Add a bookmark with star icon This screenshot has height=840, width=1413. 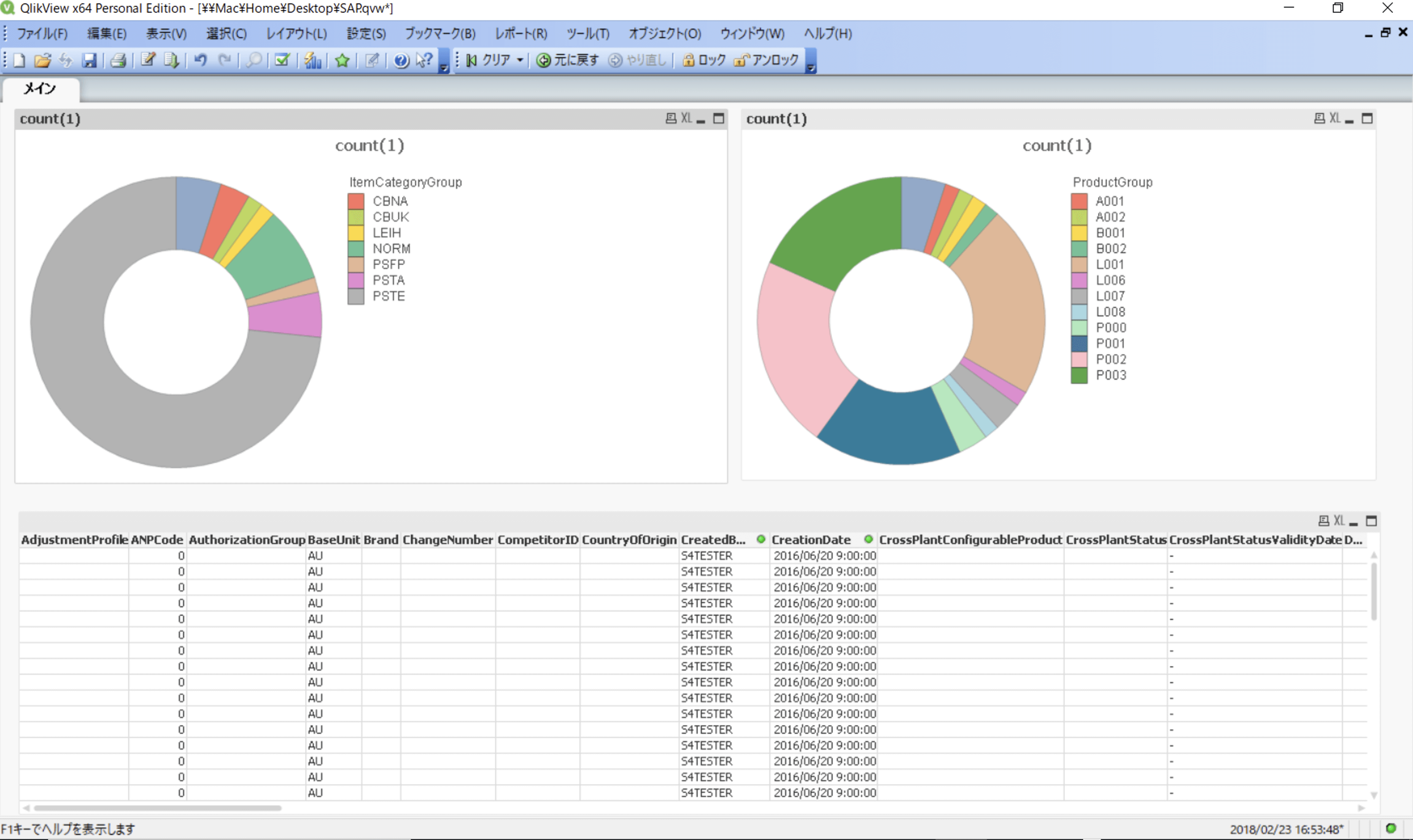tap(342, 60)
